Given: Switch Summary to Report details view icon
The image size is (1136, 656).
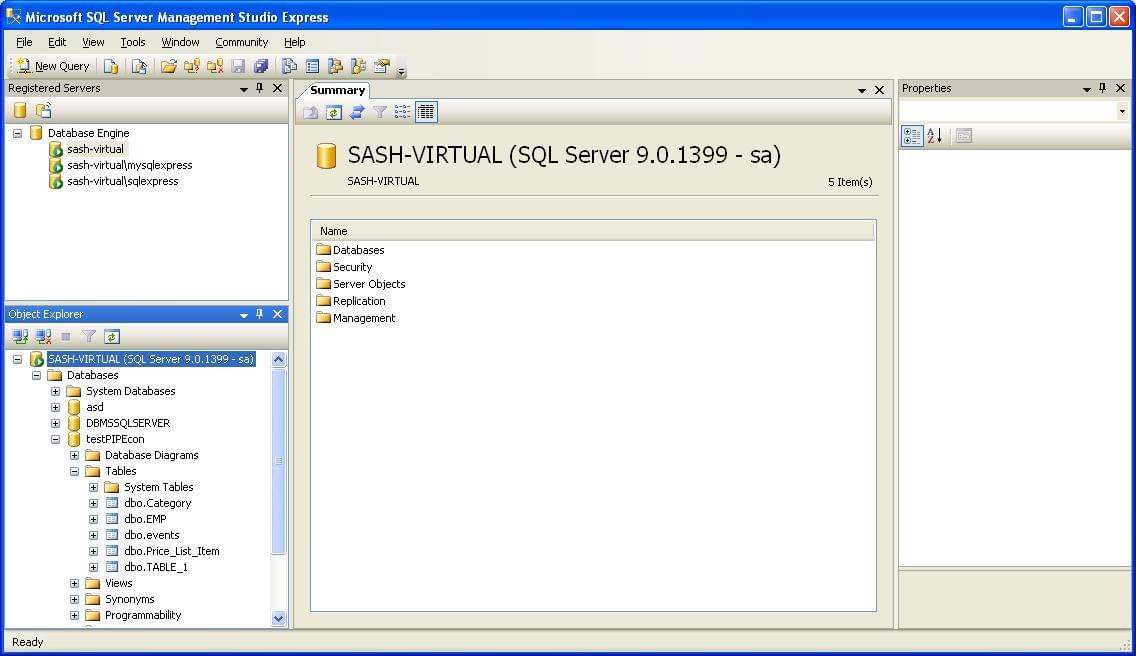Looking at the screenshot, I should (x=426, y=112).
